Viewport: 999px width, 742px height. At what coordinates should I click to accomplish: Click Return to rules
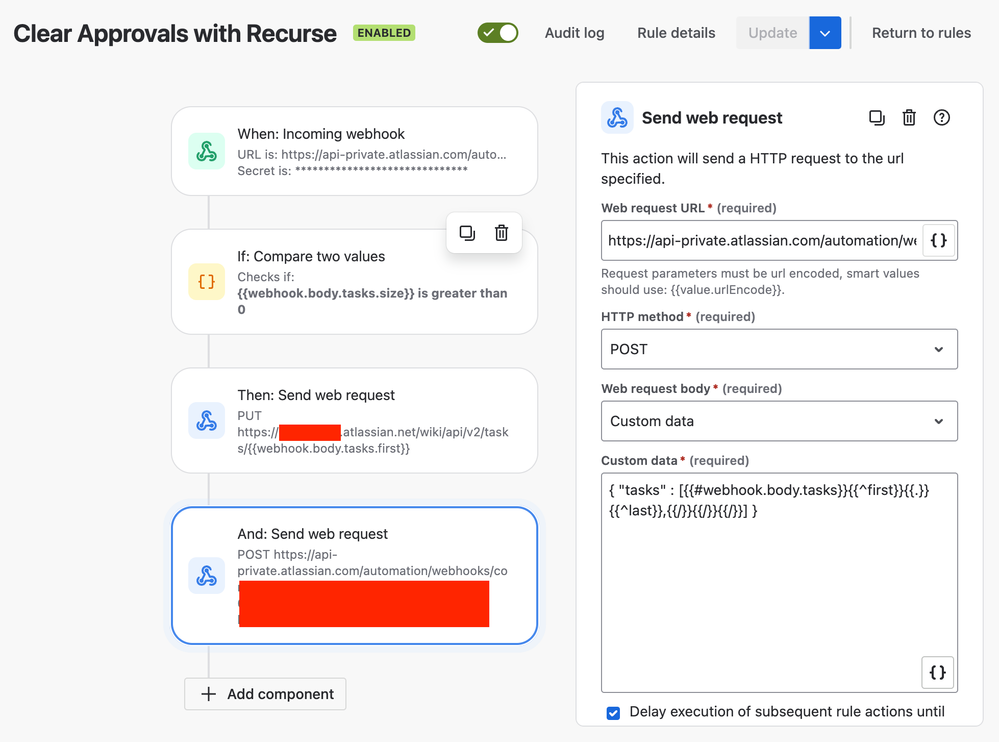(921, 33)
